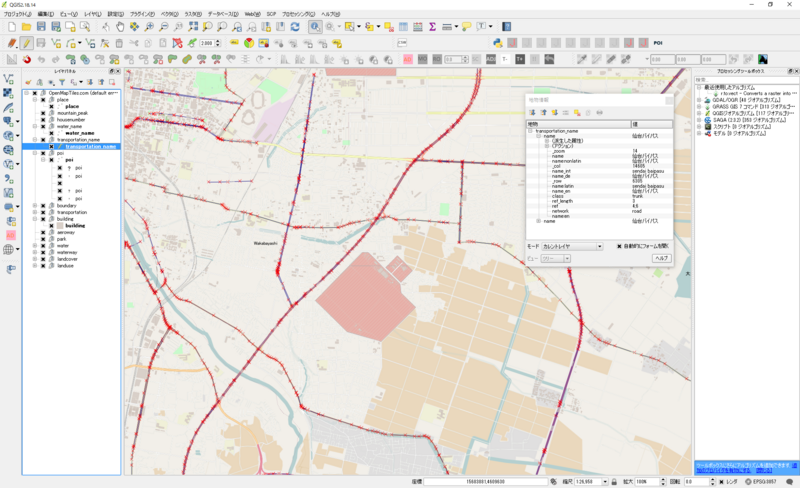Expand the GDAL/OGR algorithms group
Image resolution: width=800 pixels, height=488 pixels.
699,101
